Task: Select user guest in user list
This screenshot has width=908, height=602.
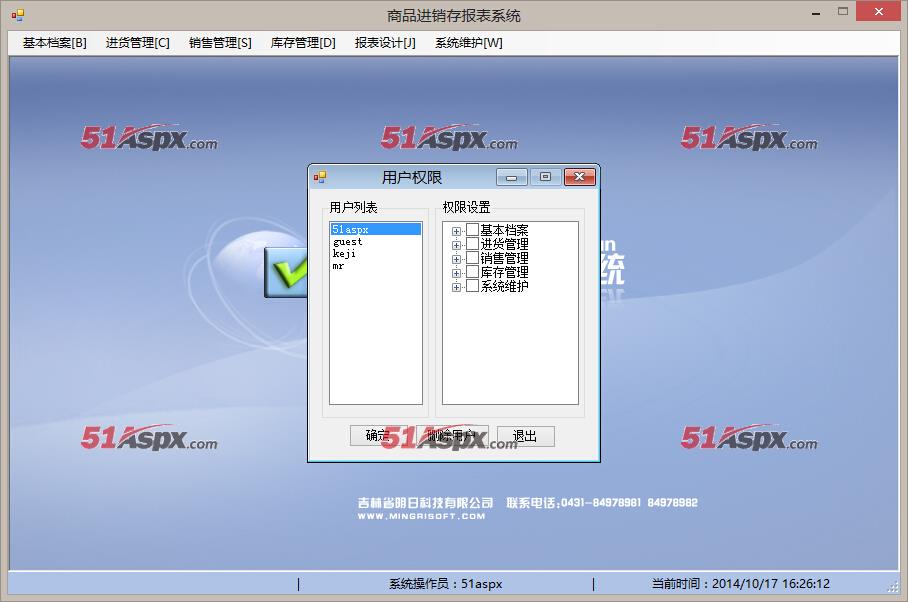Action: pyautogui.click(x=376, y=241)
